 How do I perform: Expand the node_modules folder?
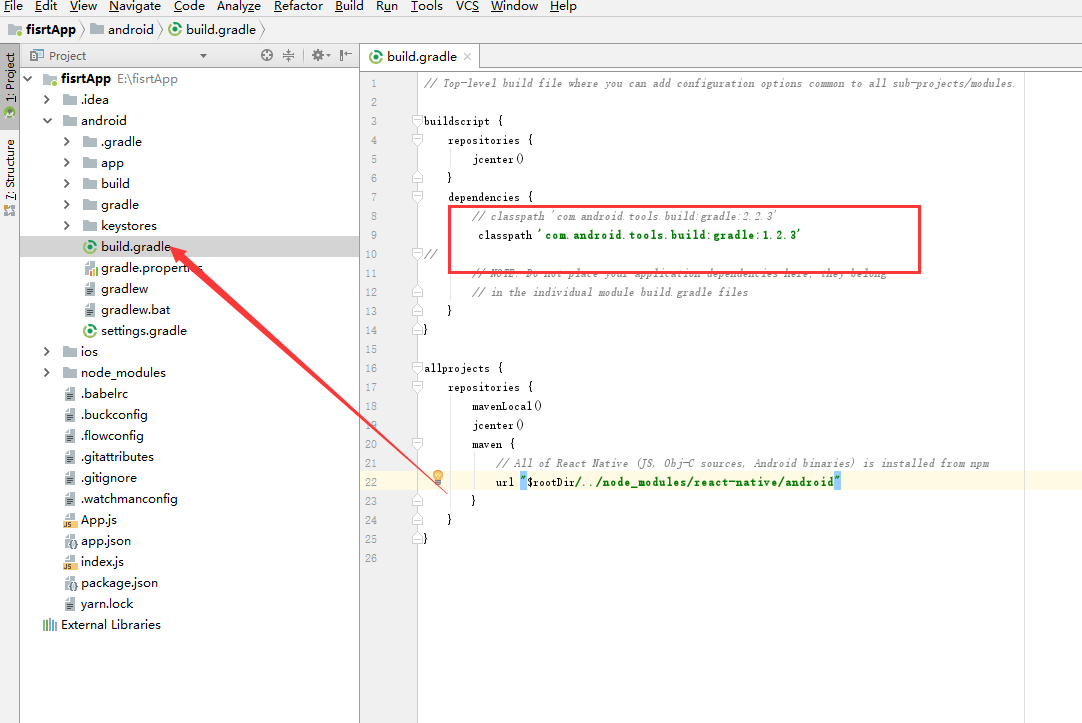pyautogui.click(x=47, y=373)
